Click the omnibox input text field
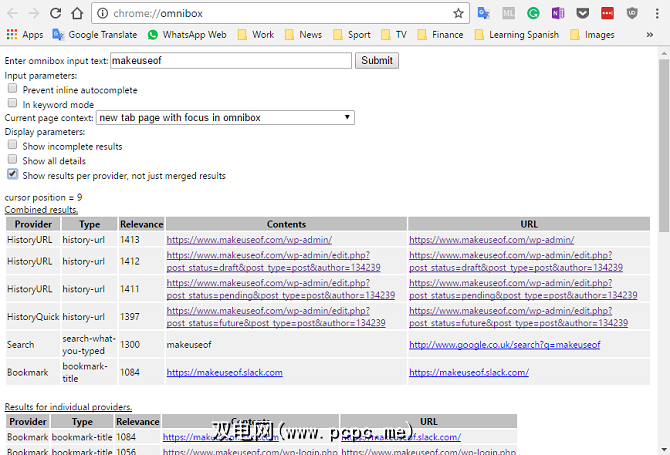This screenshot has width=670, height=455. (231, 61)
